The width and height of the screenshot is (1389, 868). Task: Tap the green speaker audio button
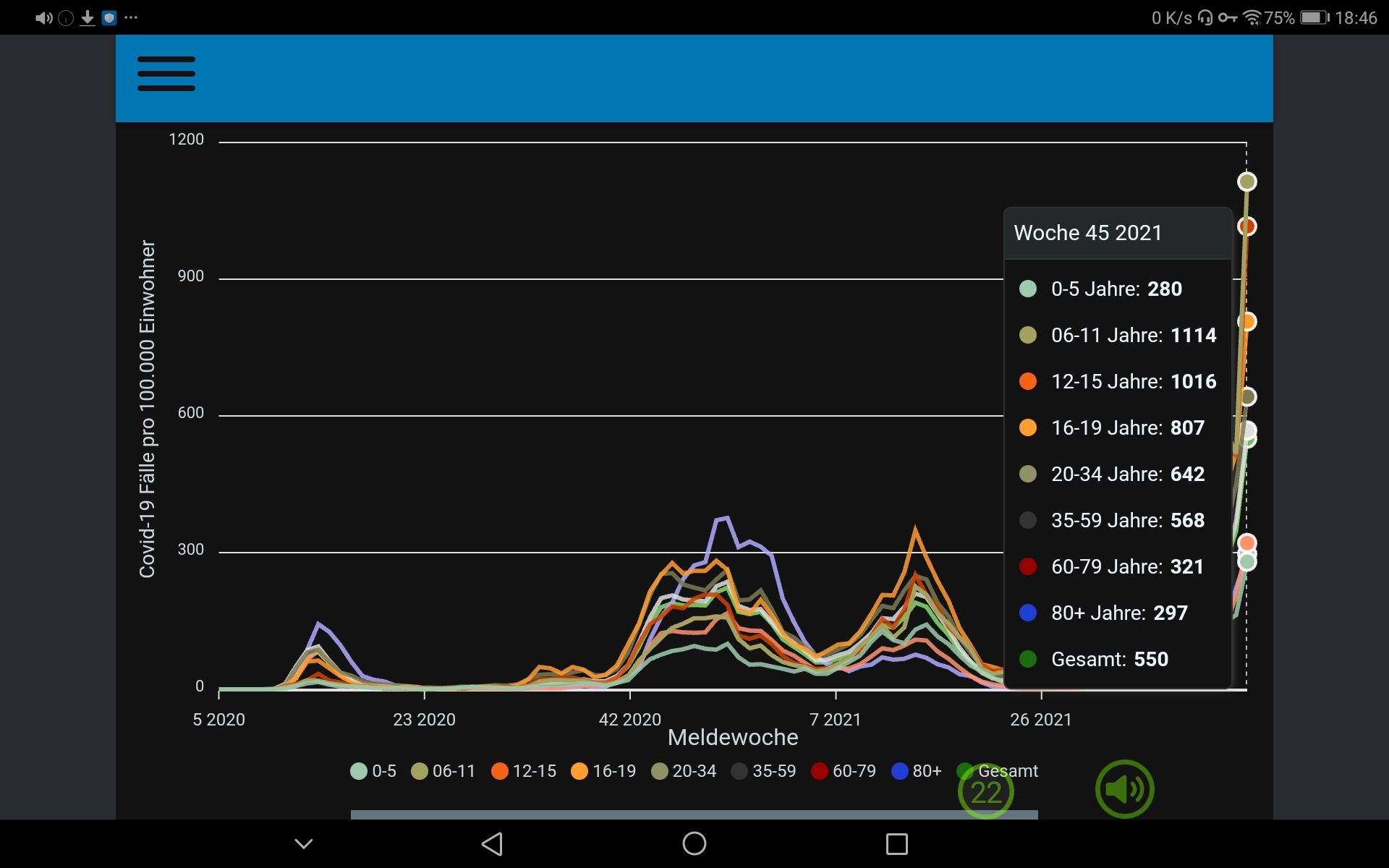click(x=1123, y=788)
